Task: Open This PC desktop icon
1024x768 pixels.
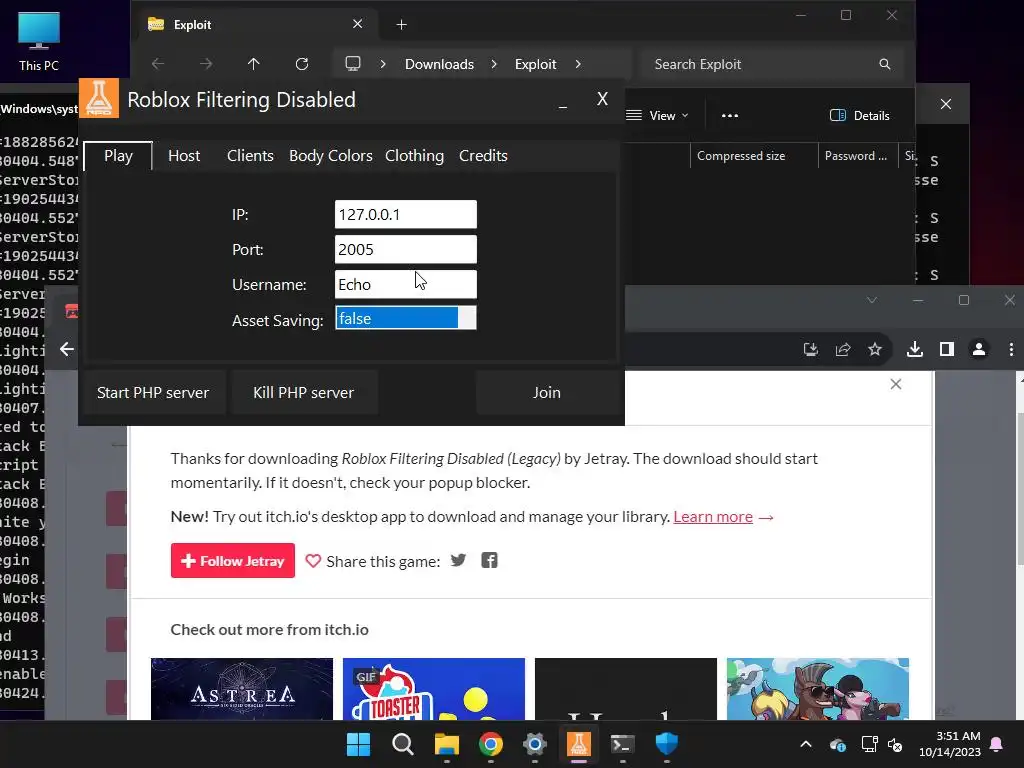Action: (39, 42)
